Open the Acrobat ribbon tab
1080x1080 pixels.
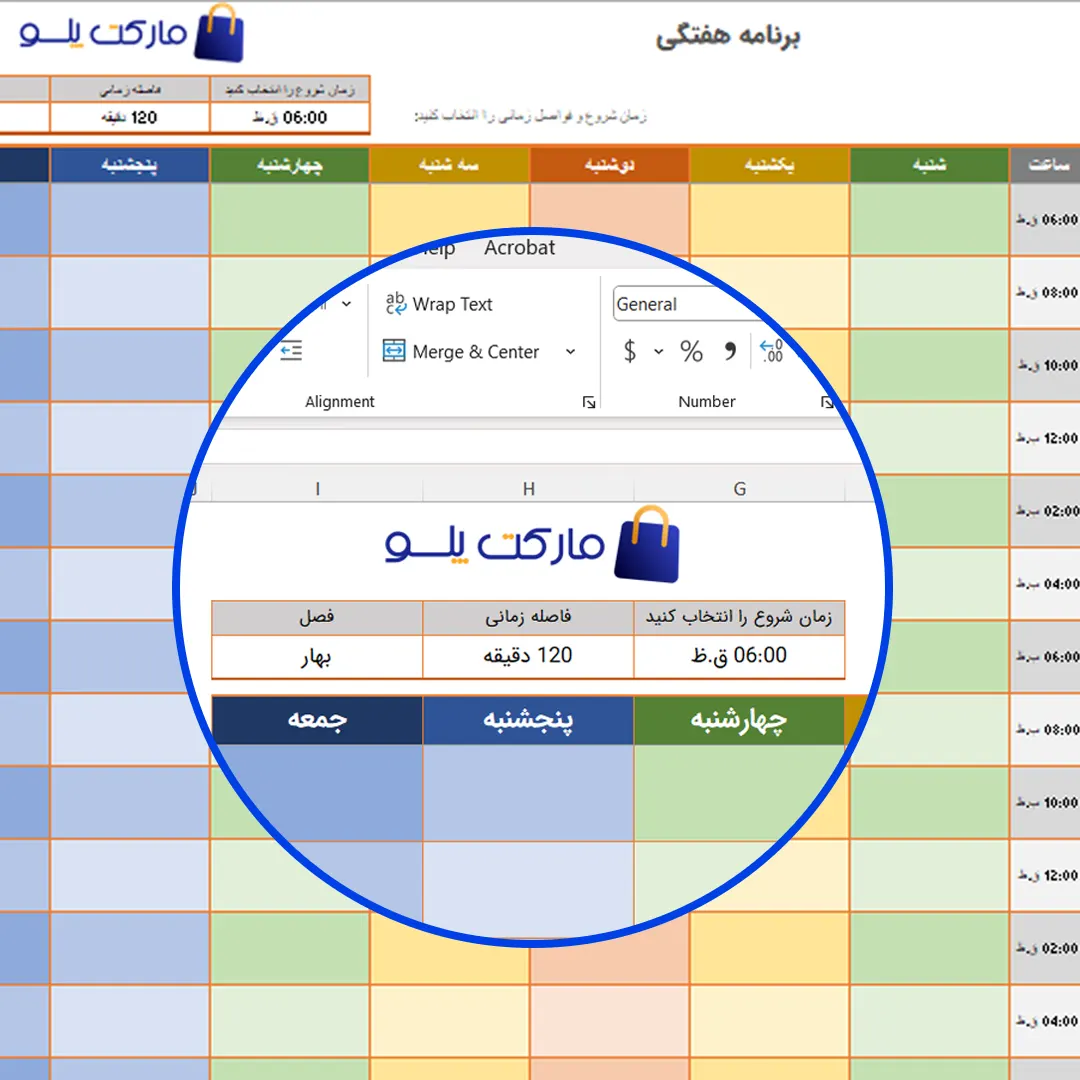[519, 248]
